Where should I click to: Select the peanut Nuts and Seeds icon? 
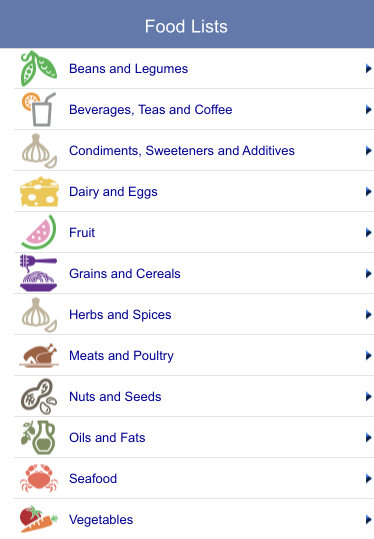click(38, 396)
